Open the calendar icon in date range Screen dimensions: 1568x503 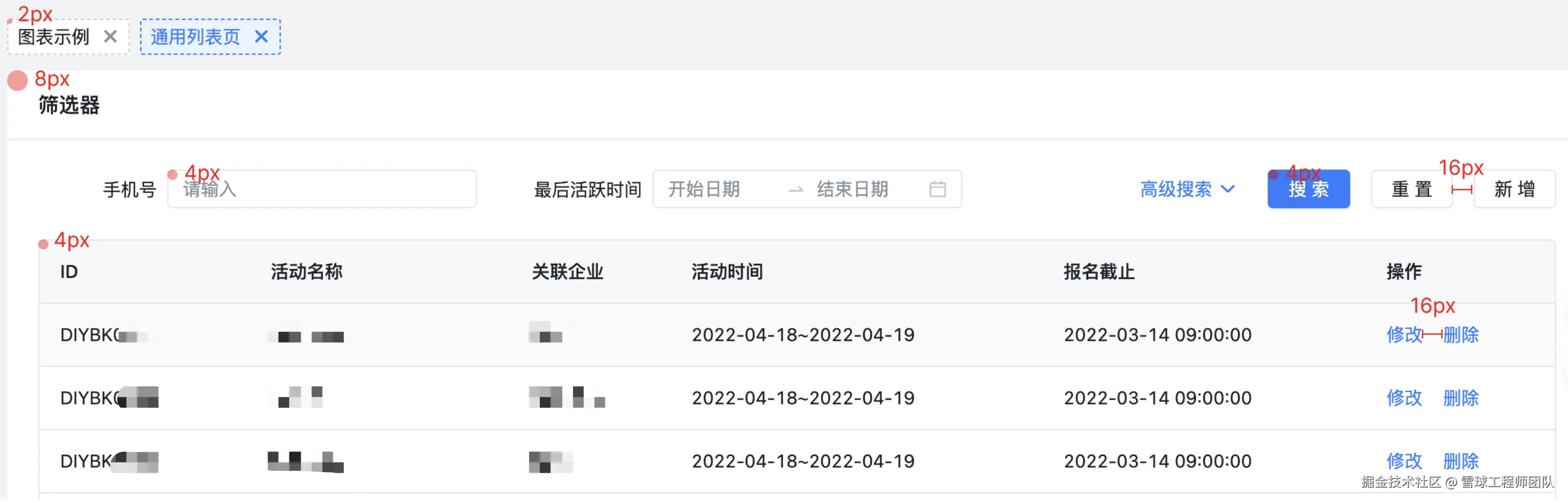coord(937,189)
